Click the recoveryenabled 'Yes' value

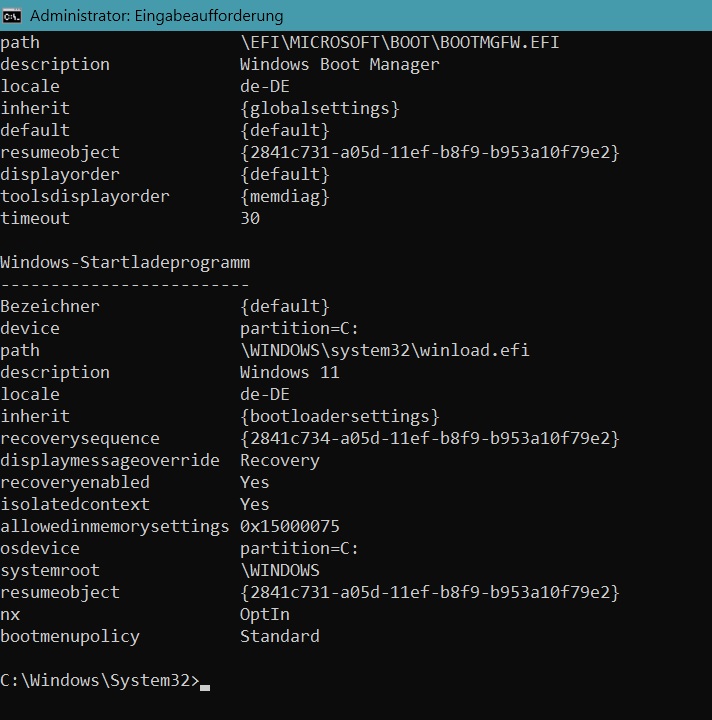(255, 483)
